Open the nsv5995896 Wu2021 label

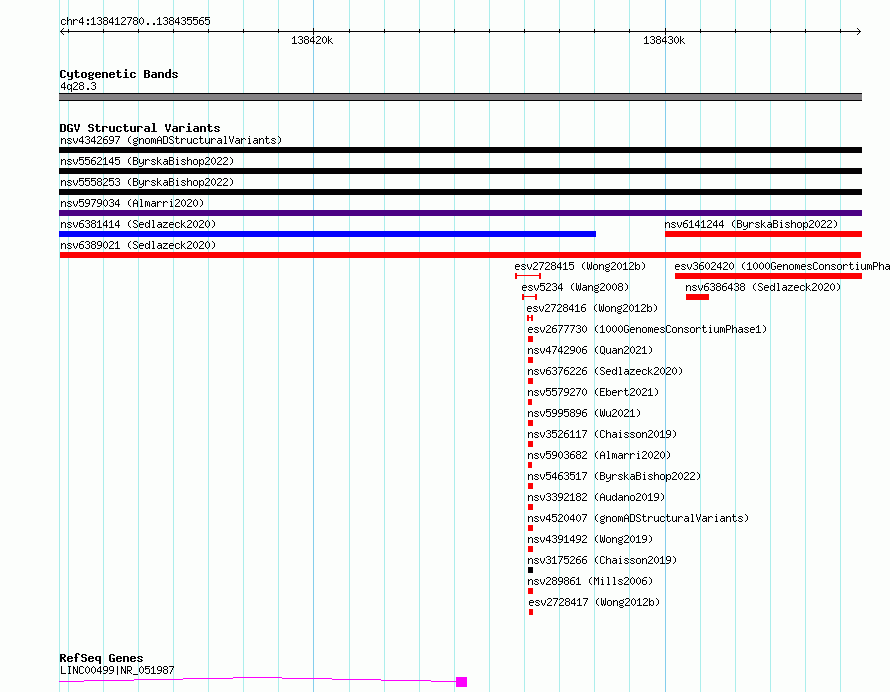584,413
